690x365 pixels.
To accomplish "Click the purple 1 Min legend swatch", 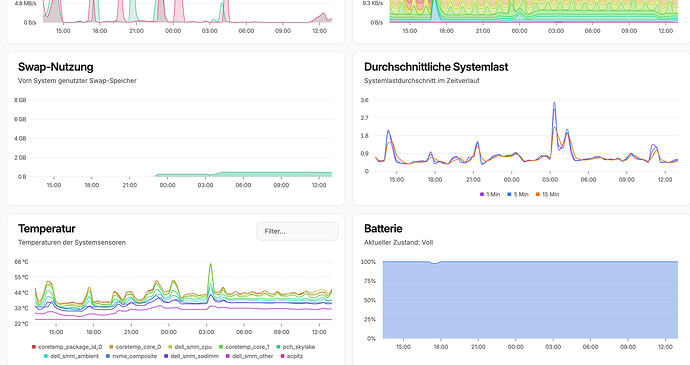I will point(482,194).
